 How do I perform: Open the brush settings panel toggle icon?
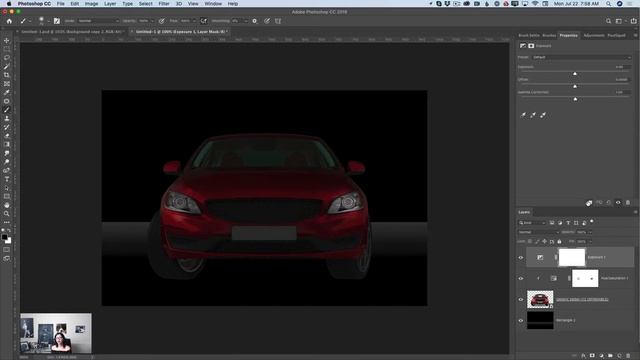(x=57, y=21)
